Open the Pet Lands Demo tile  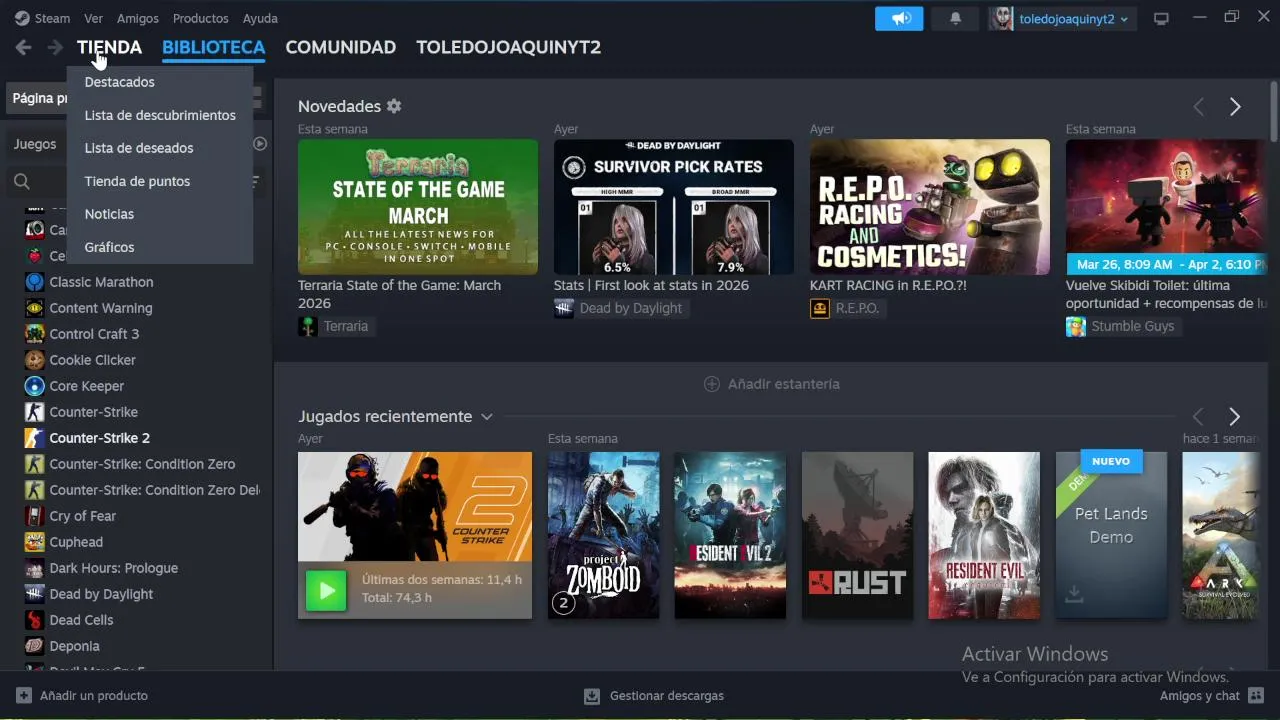1111,535
